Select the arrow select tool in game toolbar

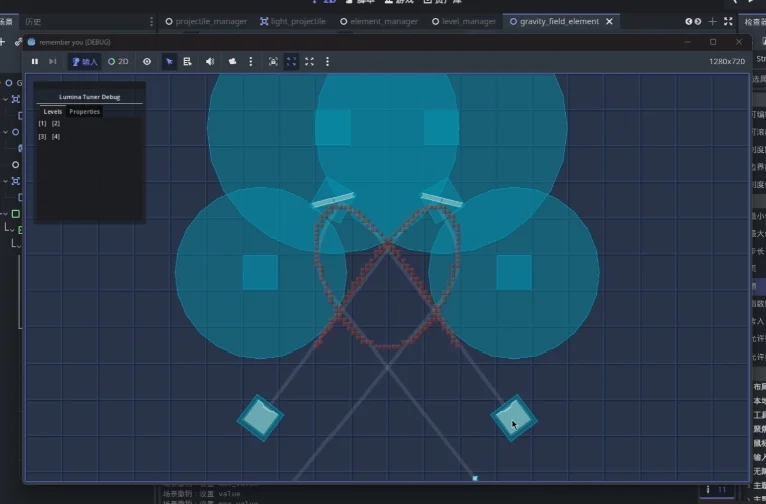tap(169, 61)
